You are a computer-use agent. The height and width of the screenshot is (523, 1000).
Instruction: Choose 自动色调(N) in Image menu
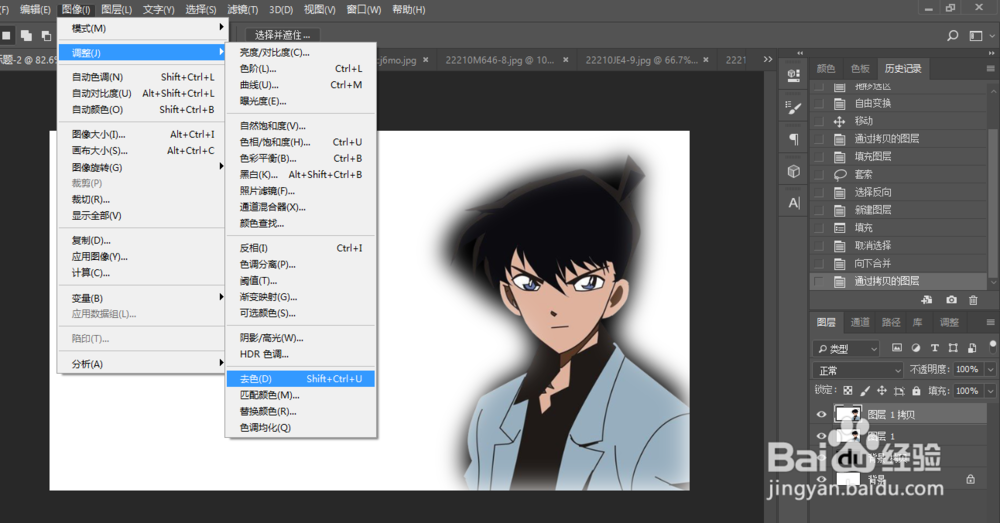[x=142, y=77]
